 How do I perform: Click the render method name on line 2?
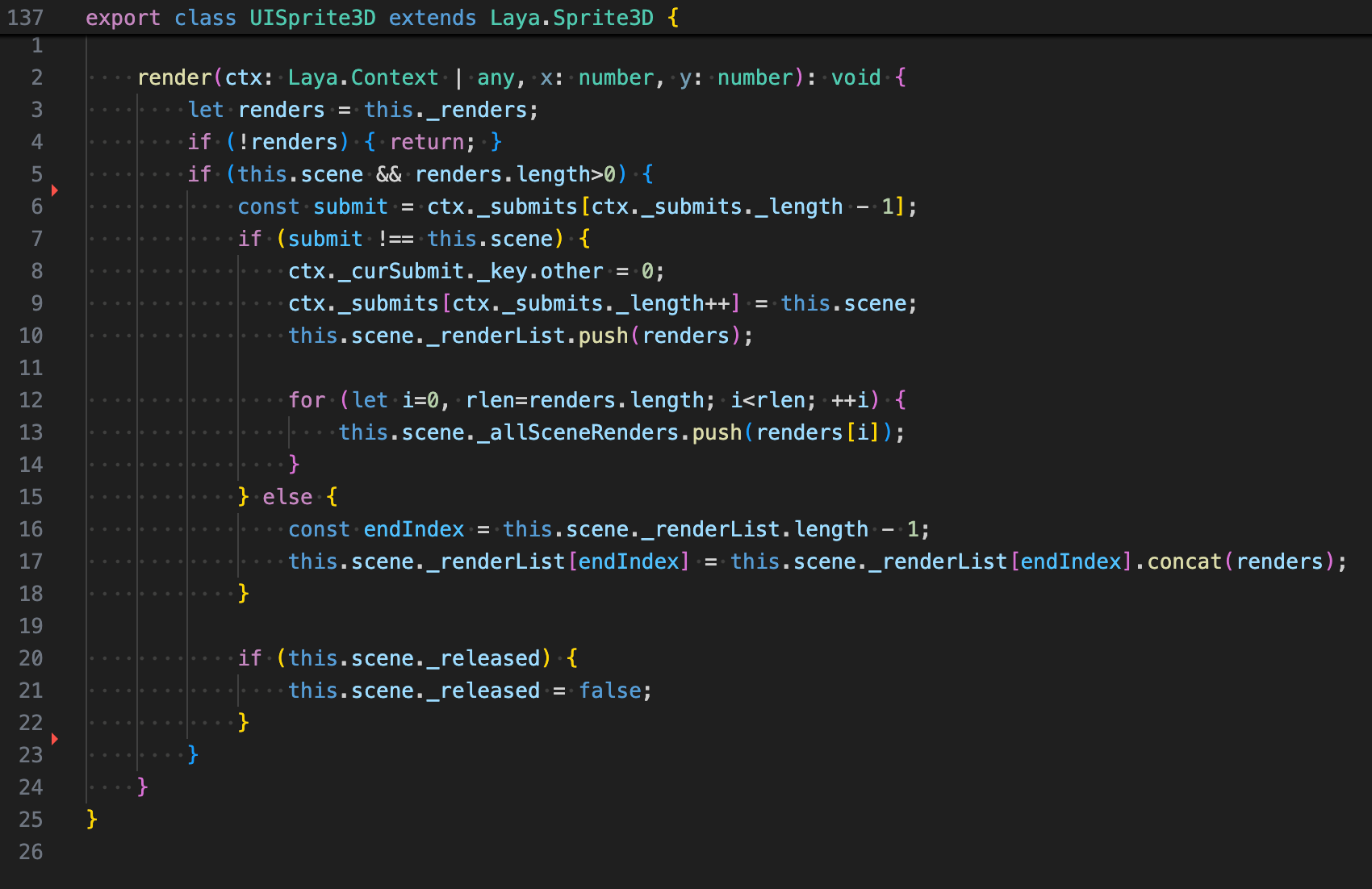174,77
